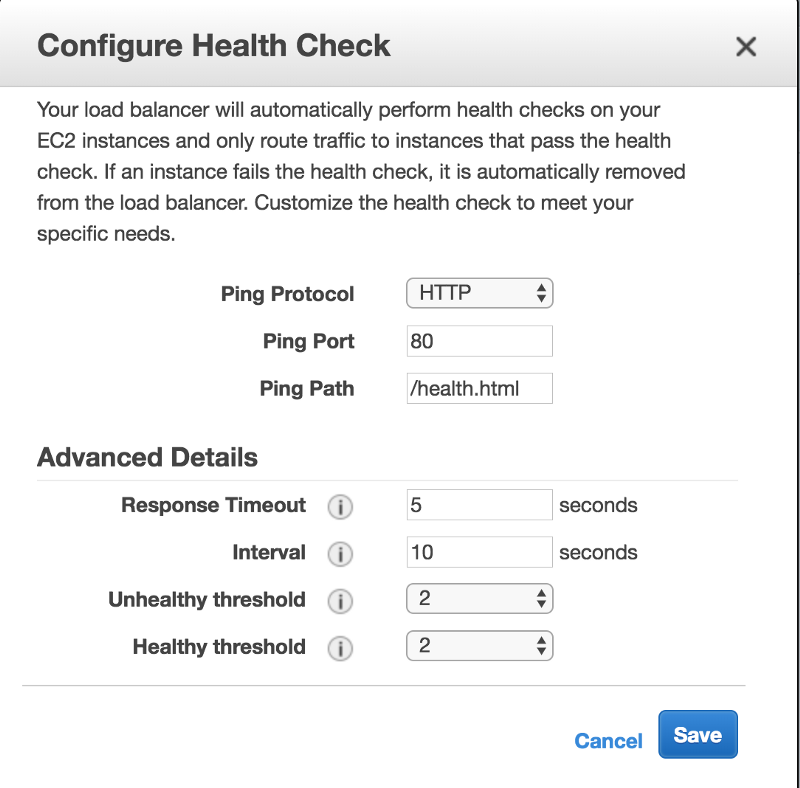
Task: Edit the Ping Path /health.html field
Action: pyautogui.click(x=480, y=388)
